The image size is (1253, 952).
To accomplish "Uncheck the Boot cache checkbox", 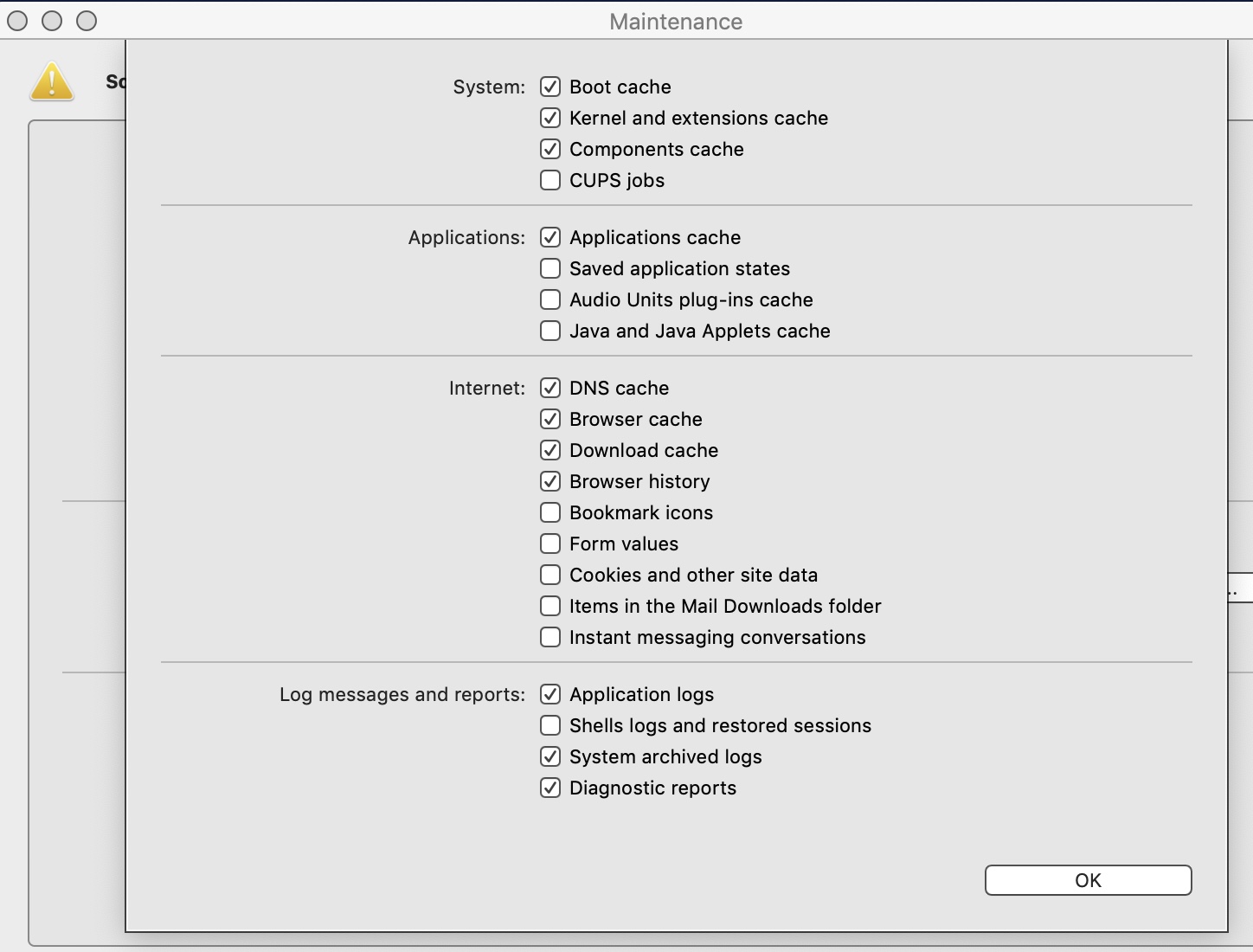I will [550, 87].
